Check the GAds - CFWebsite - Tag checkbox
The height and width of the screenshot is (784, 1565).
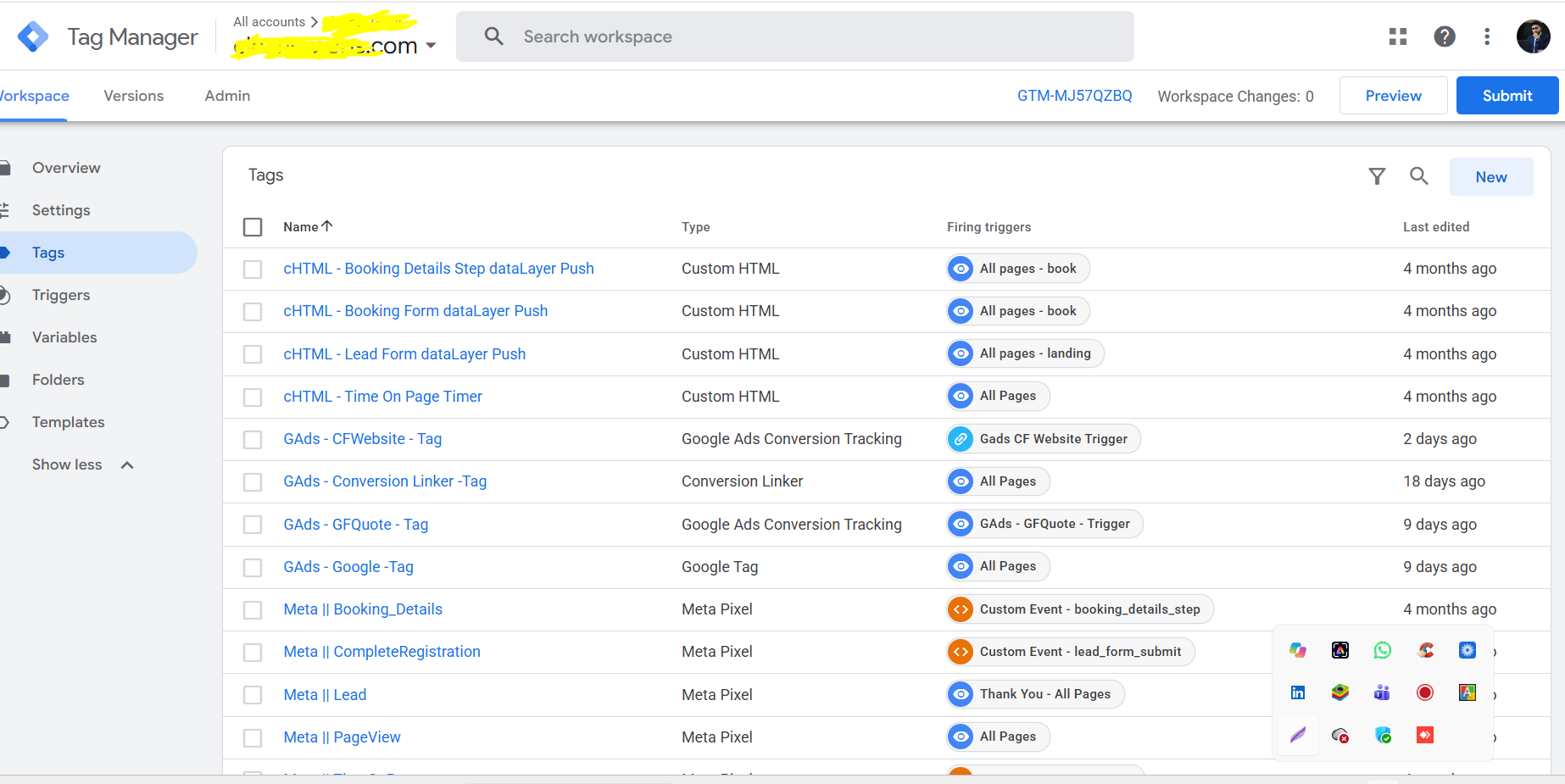pyautogui.click(x=253, y=440)
